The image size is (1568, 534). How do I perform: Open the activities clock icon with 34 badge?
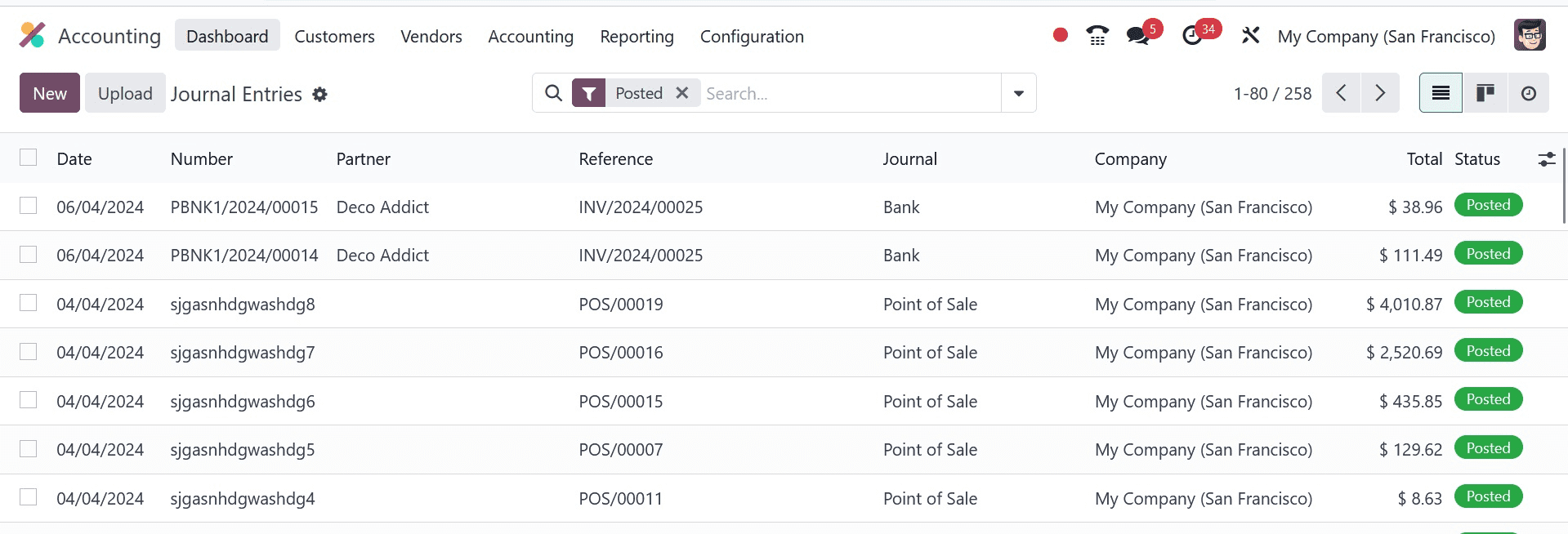1192,35
